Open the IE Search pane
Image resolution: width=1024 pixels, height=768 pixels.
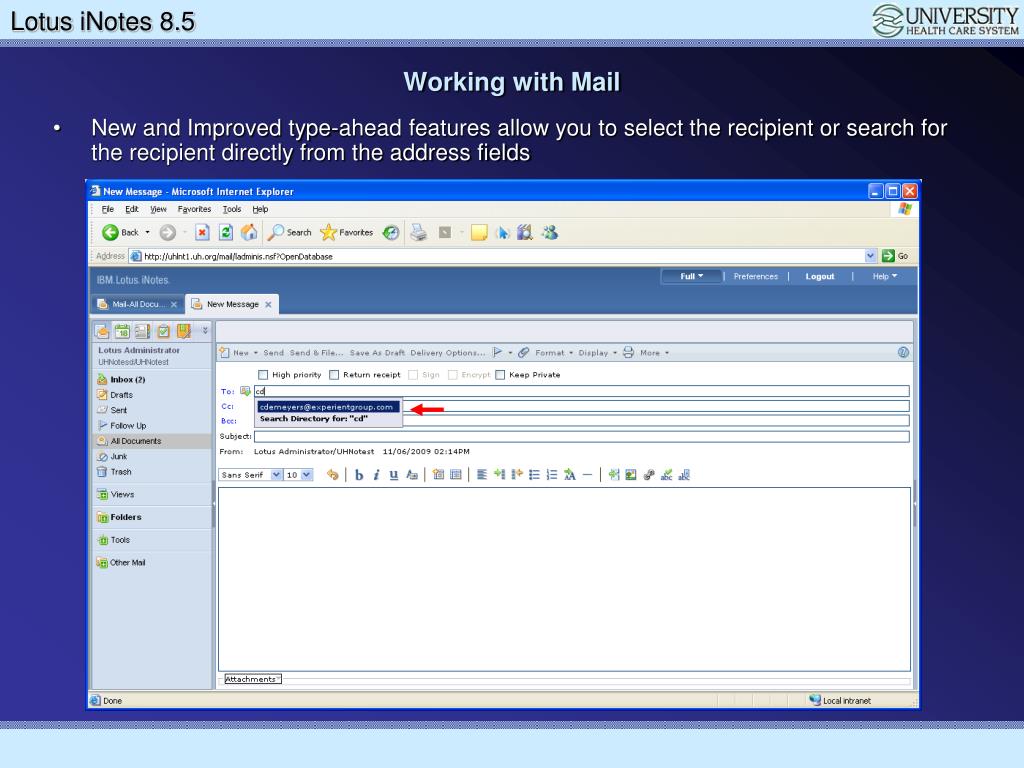point(289,232)
